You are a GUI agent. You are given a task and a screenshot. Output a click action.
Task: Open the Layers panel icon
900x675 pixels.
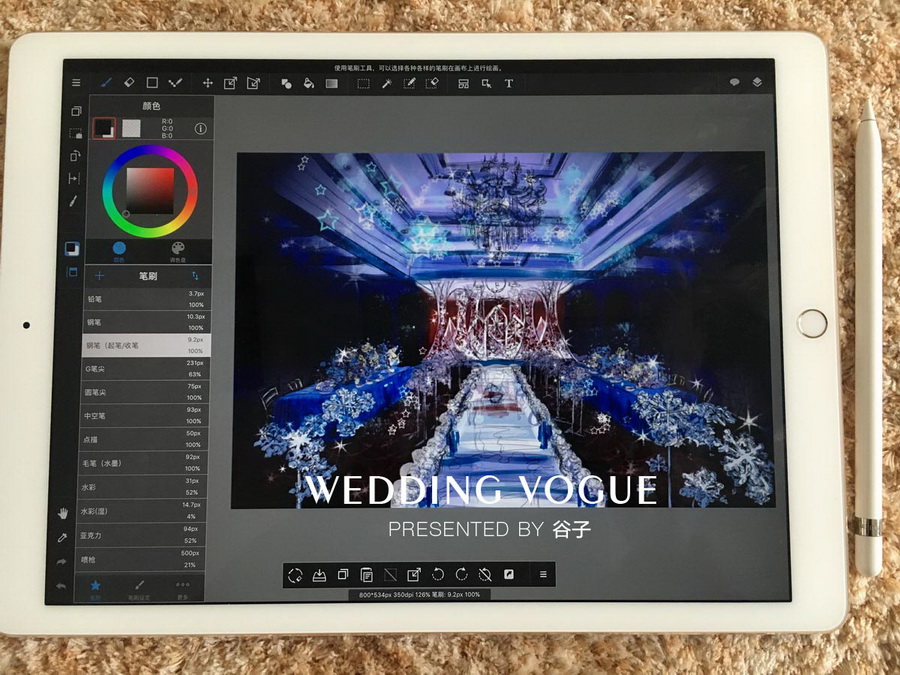[757, 83]
